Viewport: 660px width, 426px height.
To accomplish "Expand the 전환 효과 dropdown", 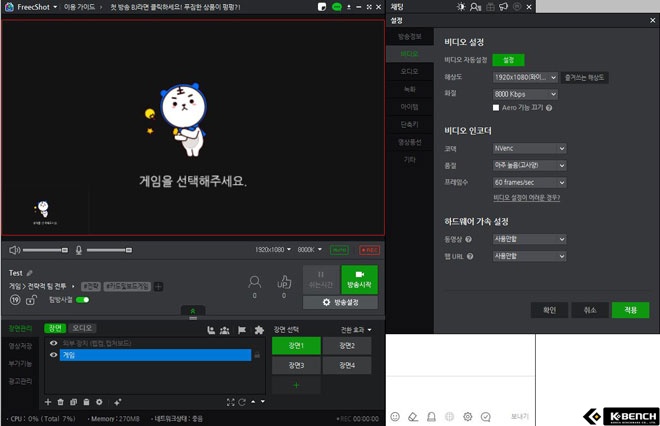I will pyautogui.click(x=356, y=330).
